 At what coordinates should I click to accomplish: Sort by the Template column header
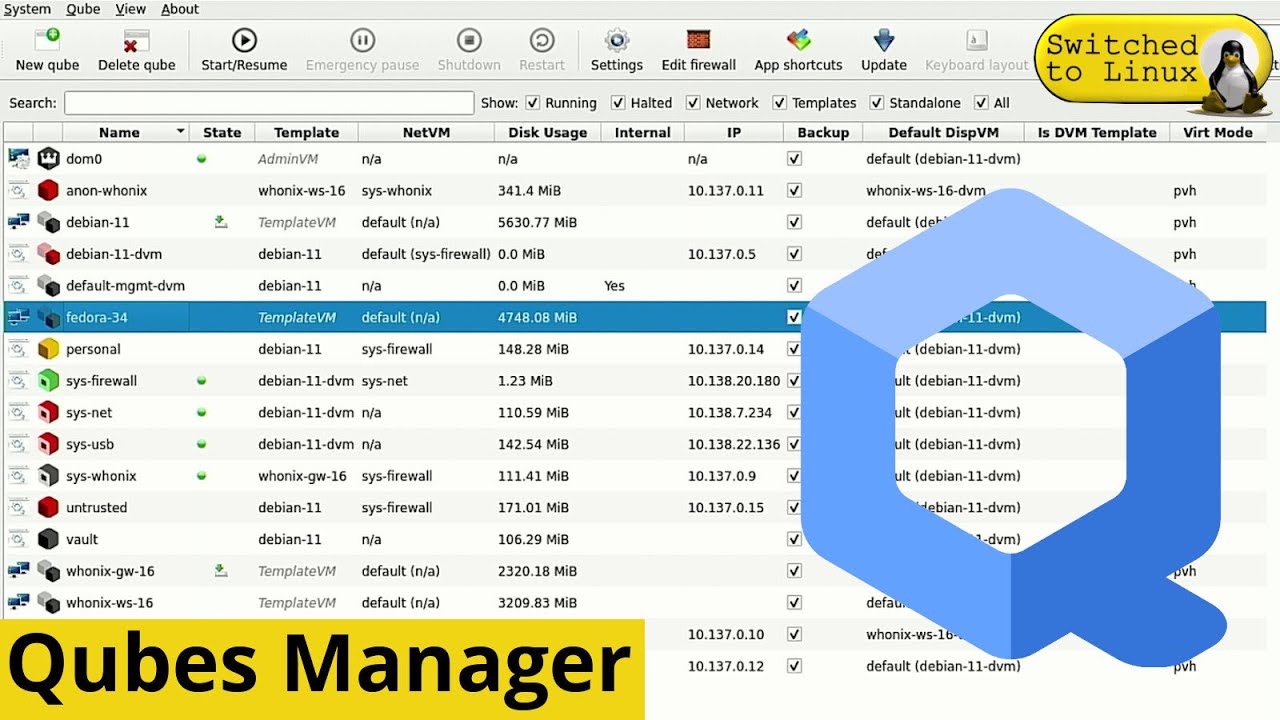click(x=307, y=132)
